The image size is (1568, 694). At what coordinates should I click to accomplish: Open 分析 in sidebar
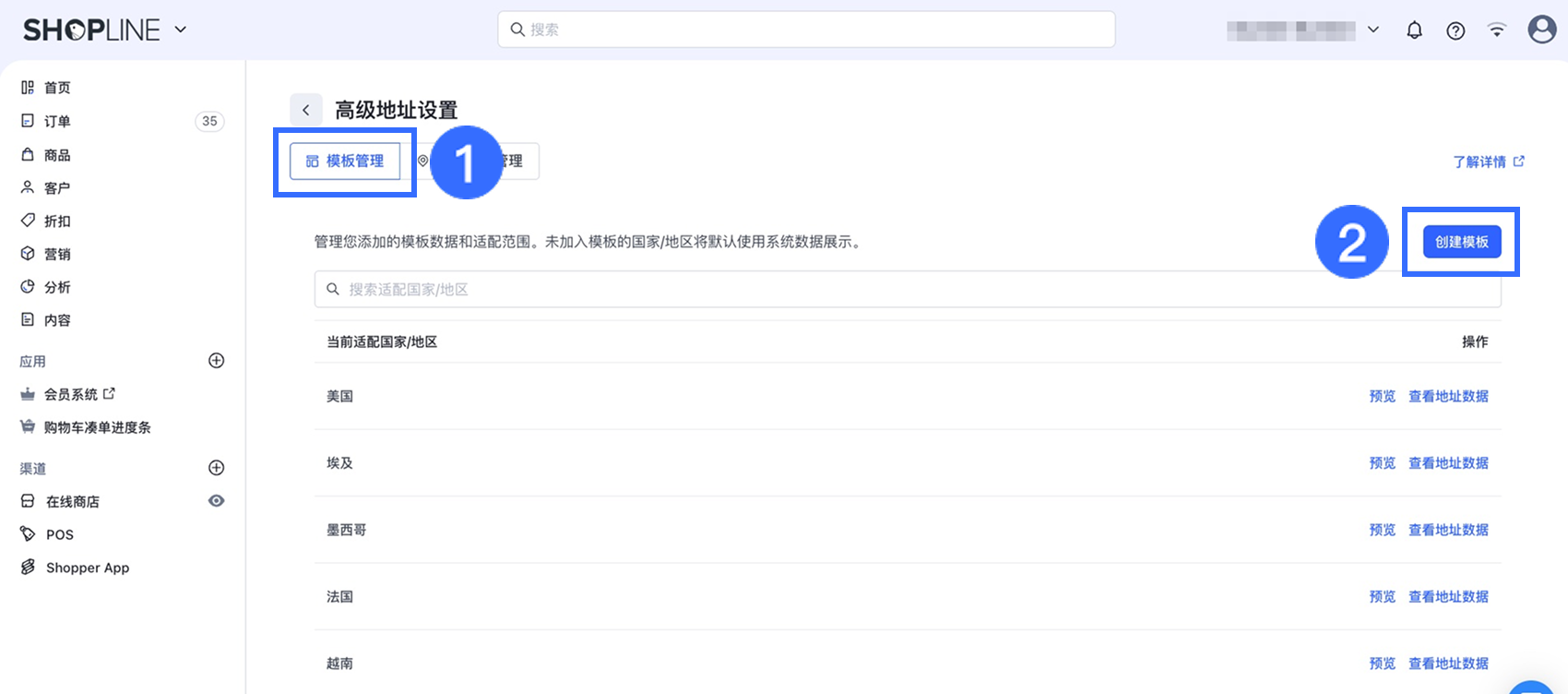[x=57, y=287]
